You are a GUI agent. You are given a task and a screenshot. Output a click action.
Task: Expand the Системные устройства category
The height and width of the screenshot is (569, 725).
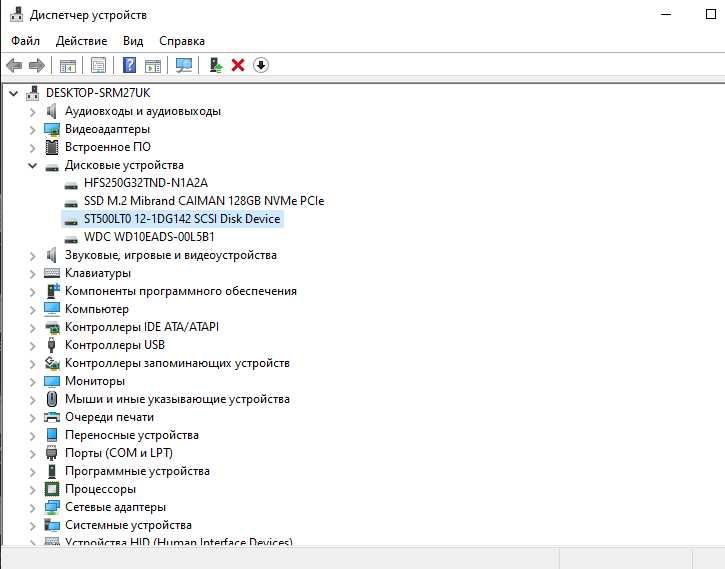click(x=32, y=526)
